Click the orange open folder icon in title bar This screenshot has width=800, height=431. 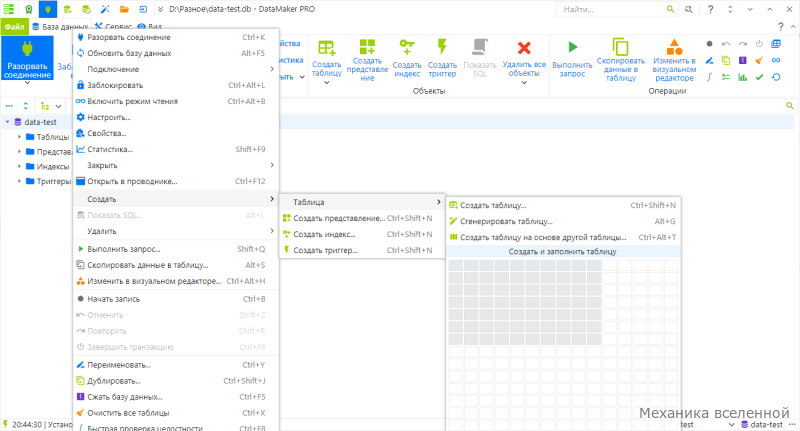click(124, 9)
